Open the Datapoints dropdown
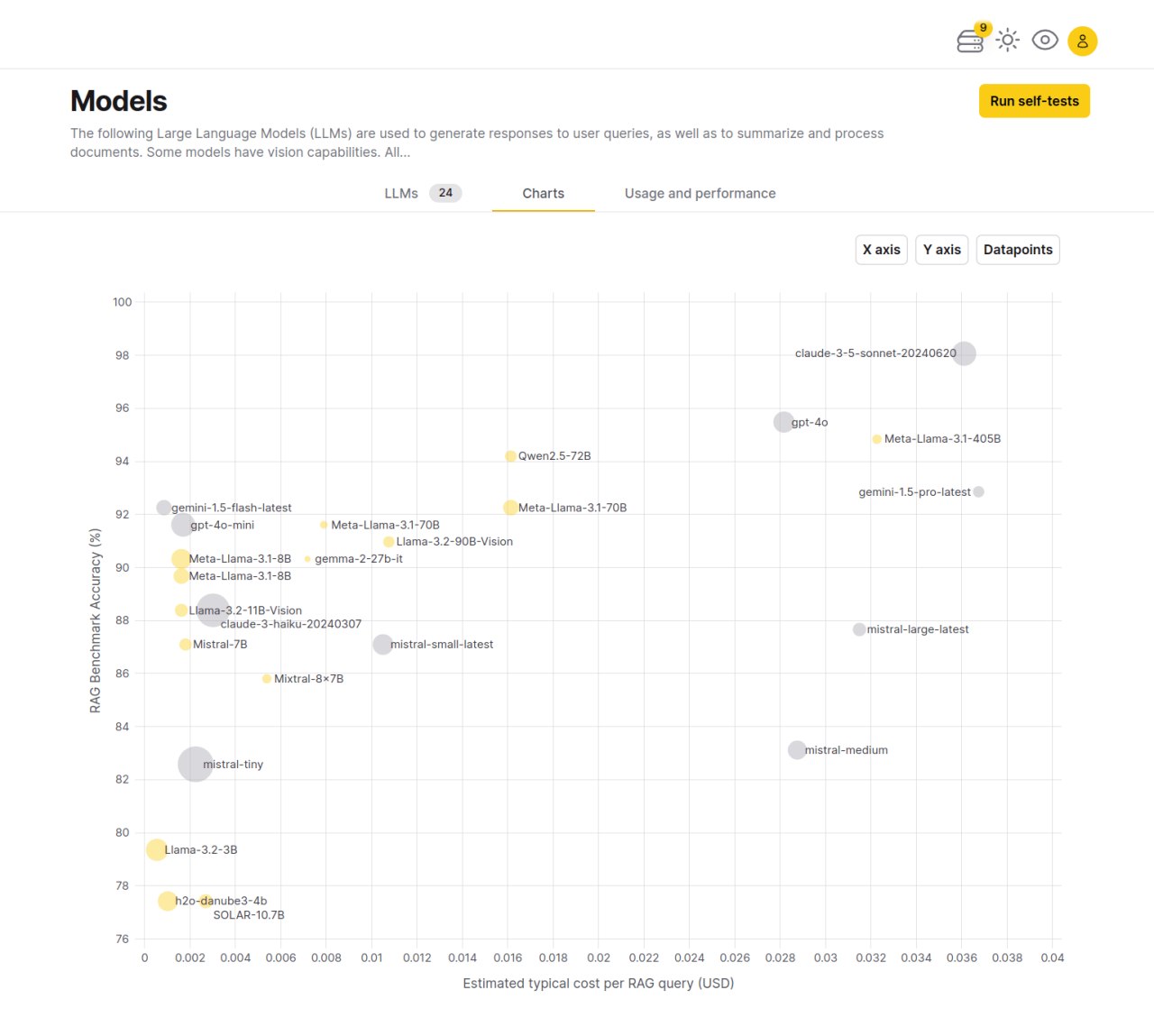The height and width of the screenshot is (1036, 1154). [x=1017, y=250]
